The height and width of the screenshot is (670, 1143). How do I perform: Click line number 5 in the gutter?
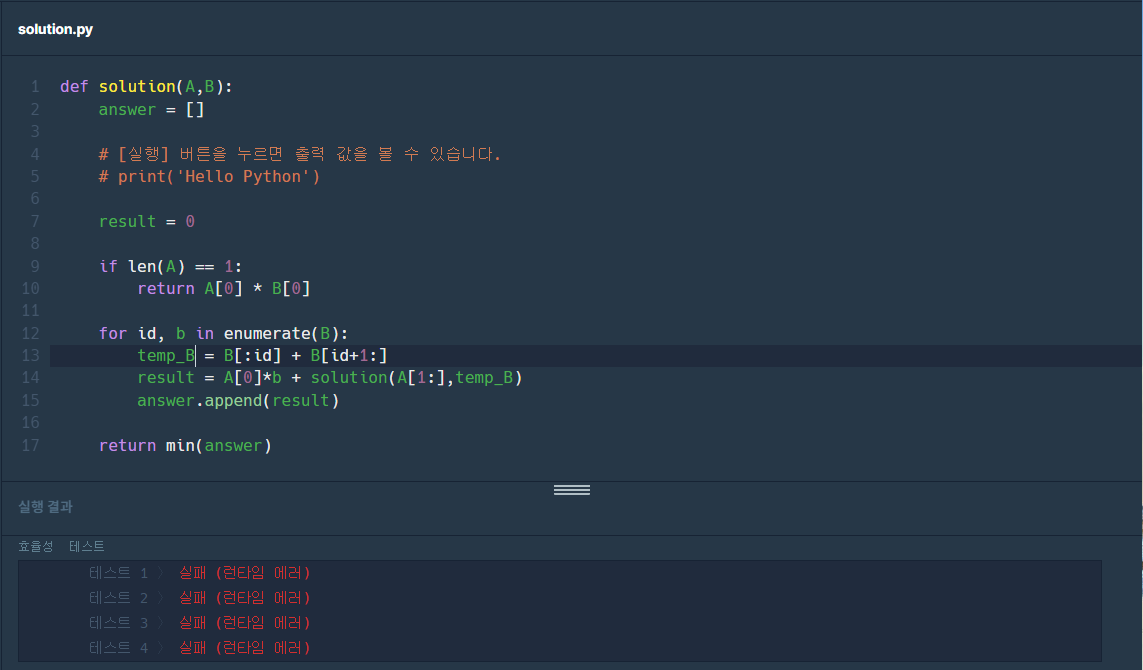click(35, 176)
